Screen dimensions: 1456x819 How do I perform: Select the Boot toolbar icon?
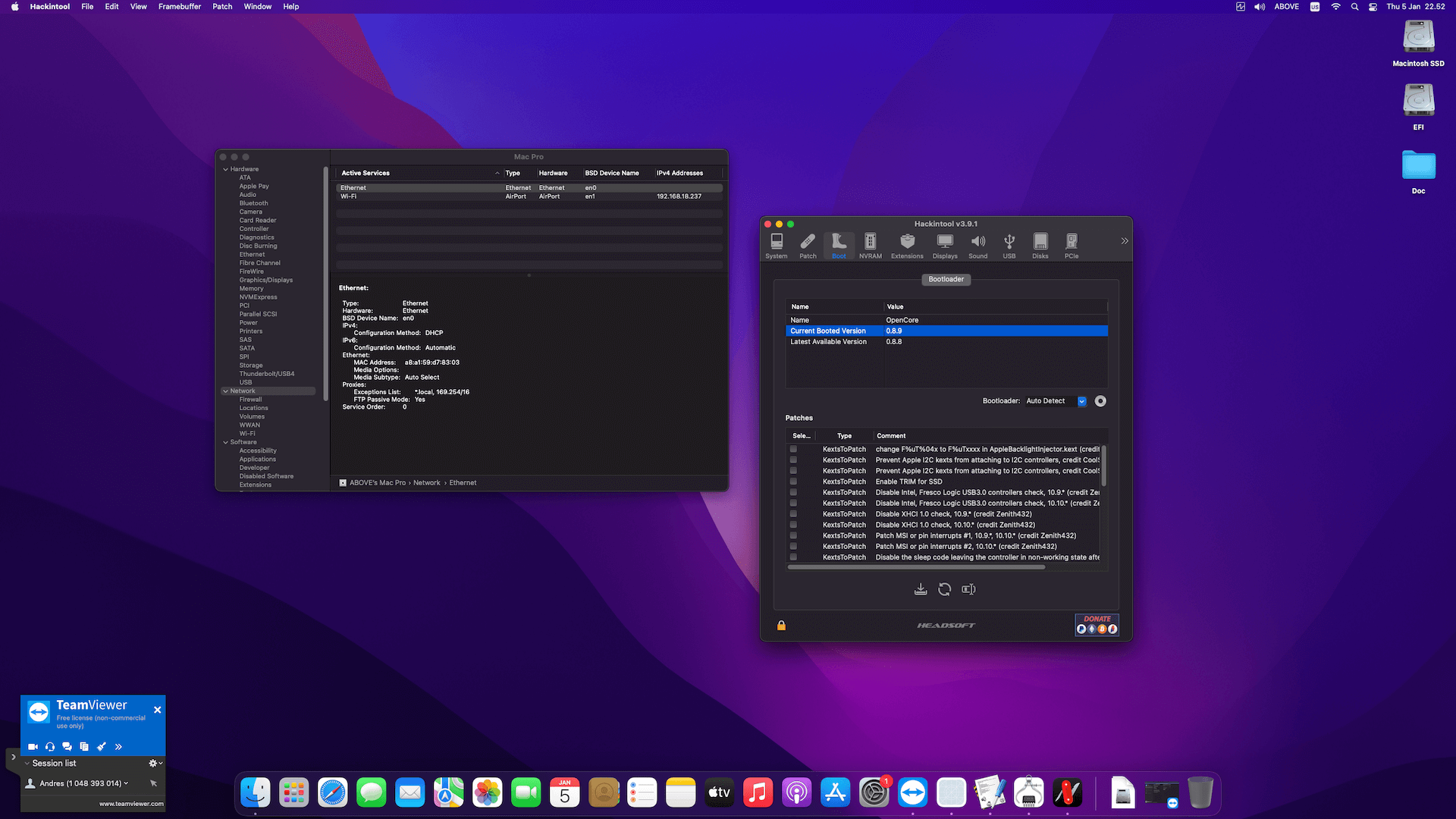click(x=839, y=246)
